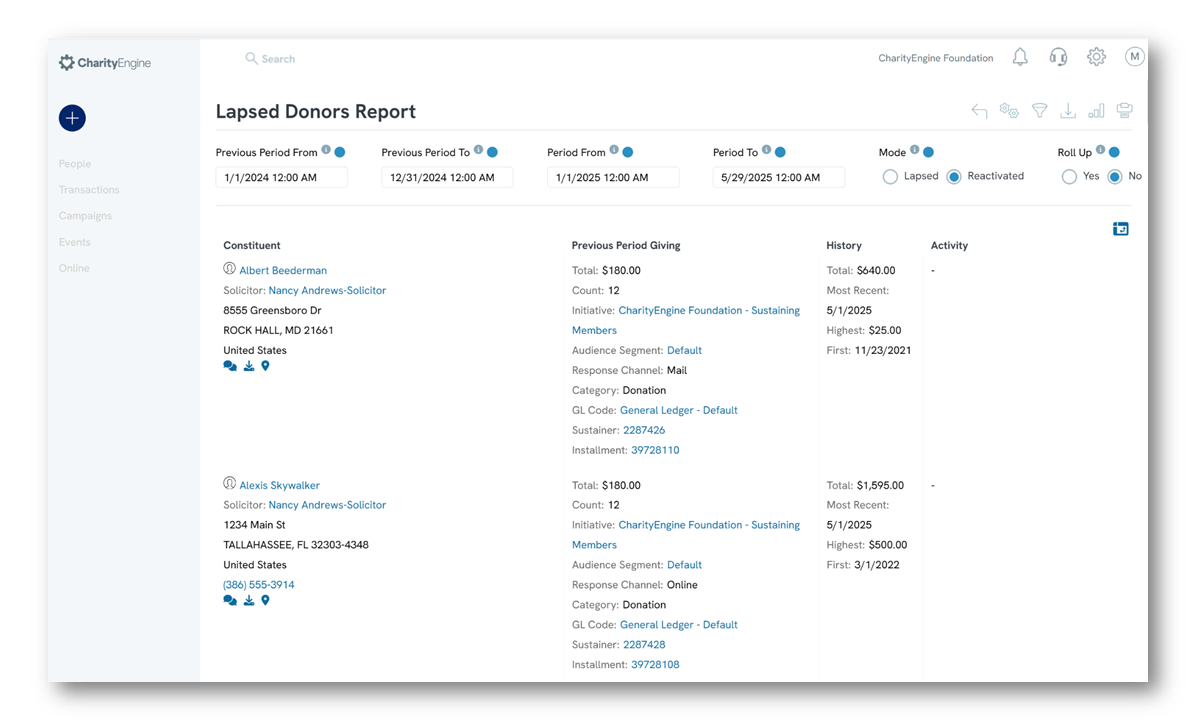Select Roll Up Yes radio
The width and height of the screenshot is (1187, 720).
tap(1069, 176)
